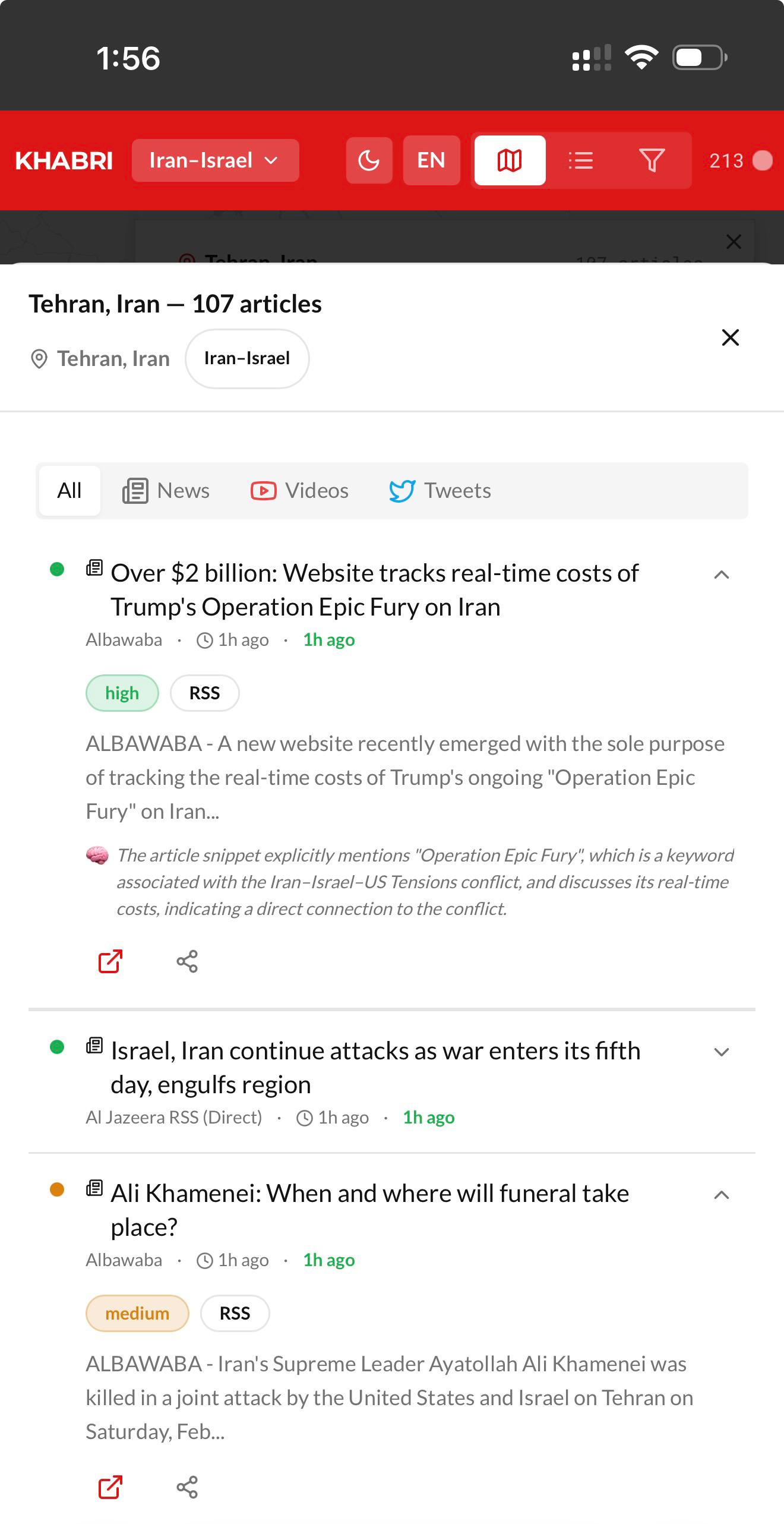Expand the Al Jazeera war article
The image size is (784, 1524).
click(x=721, y=1052)
